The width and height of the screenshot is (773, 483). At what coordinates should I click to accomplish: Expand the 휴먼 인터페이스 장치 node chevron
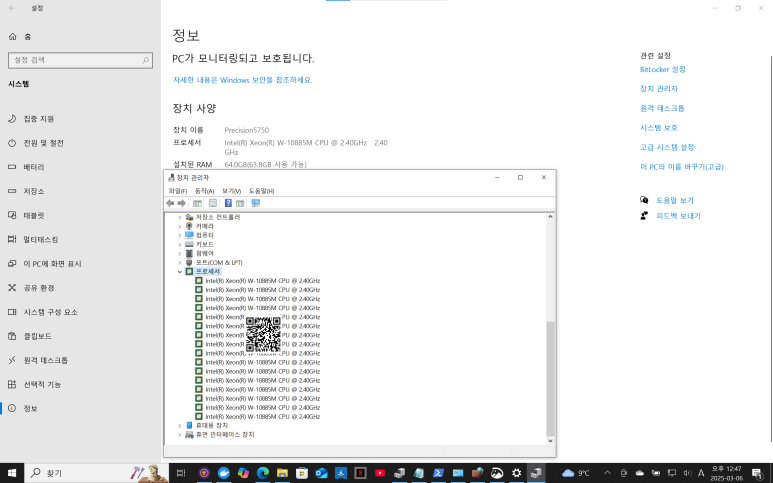coord(180,435)
